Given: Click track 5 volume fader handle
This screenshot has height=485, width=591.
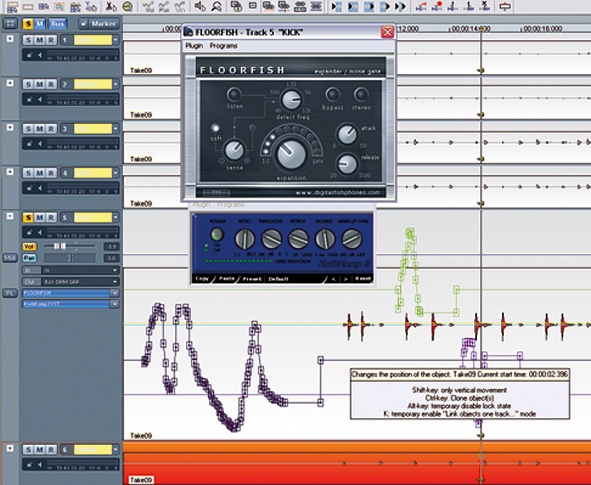Looking at the screenshot, I should pos(60,246).
